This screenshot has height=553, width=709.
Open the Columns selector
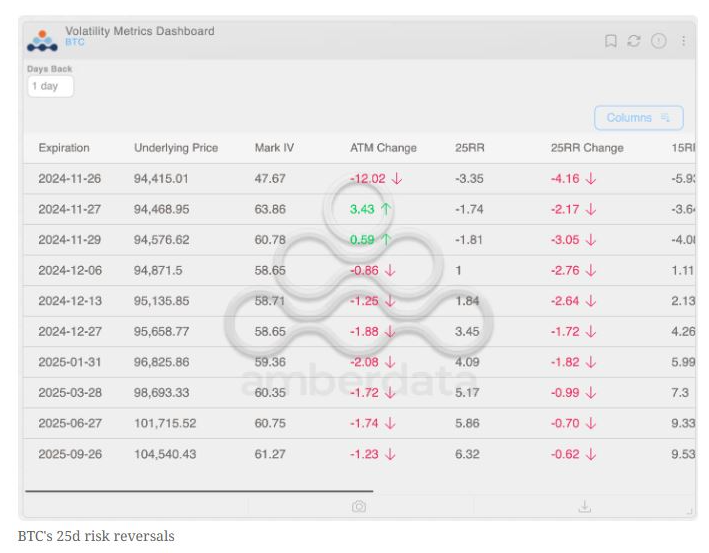pos(638,118)
